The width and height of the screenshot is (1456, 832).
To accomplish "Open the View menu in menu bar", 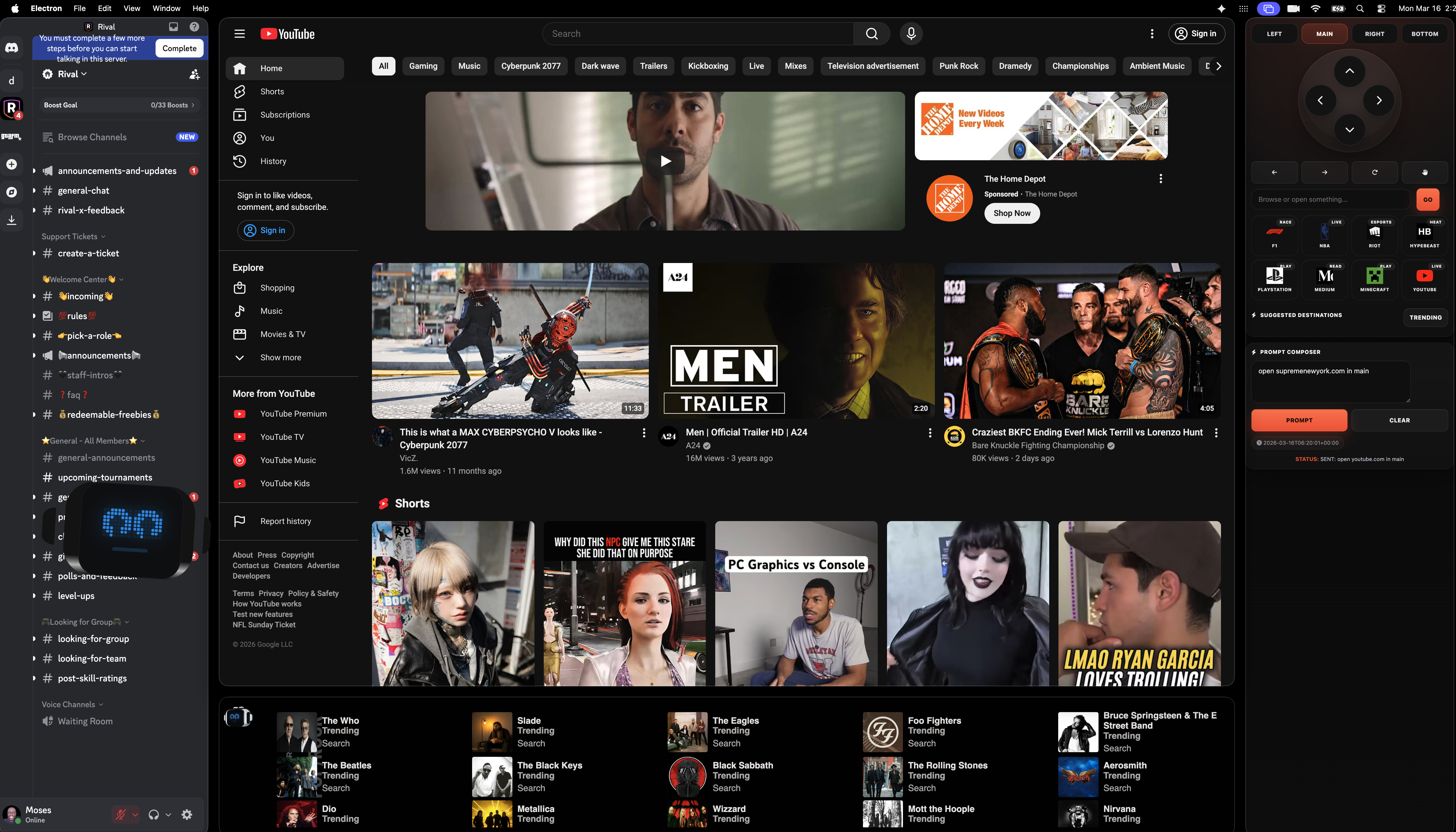I will tap(131, 8).
